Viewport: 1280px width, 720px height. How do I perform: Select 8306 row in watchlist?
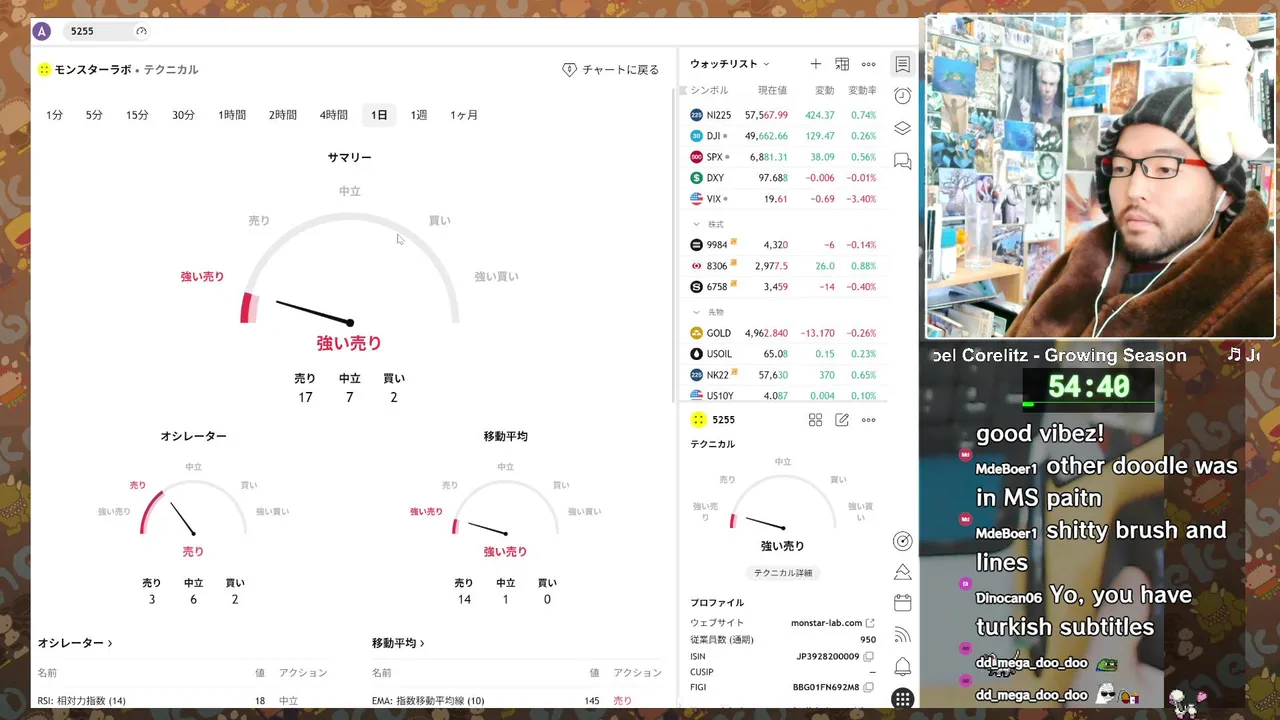[x=784, y=266]
